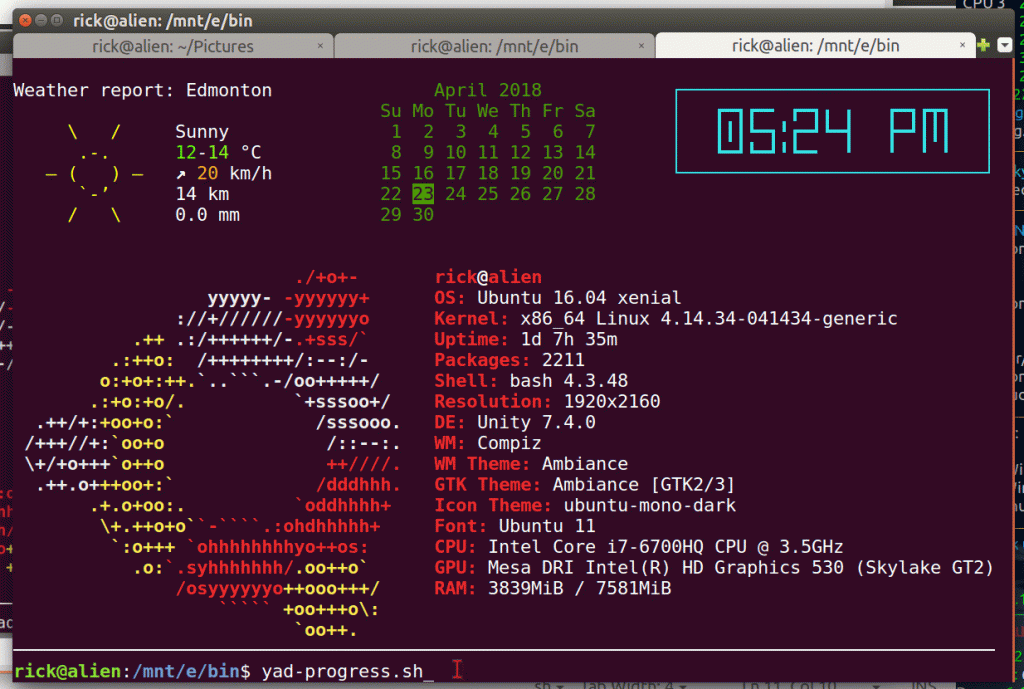The image size is (1024, 689).
Task: Toggle the INS insert mode indicator
Action: pyautogui.click(x=920, y=686)
